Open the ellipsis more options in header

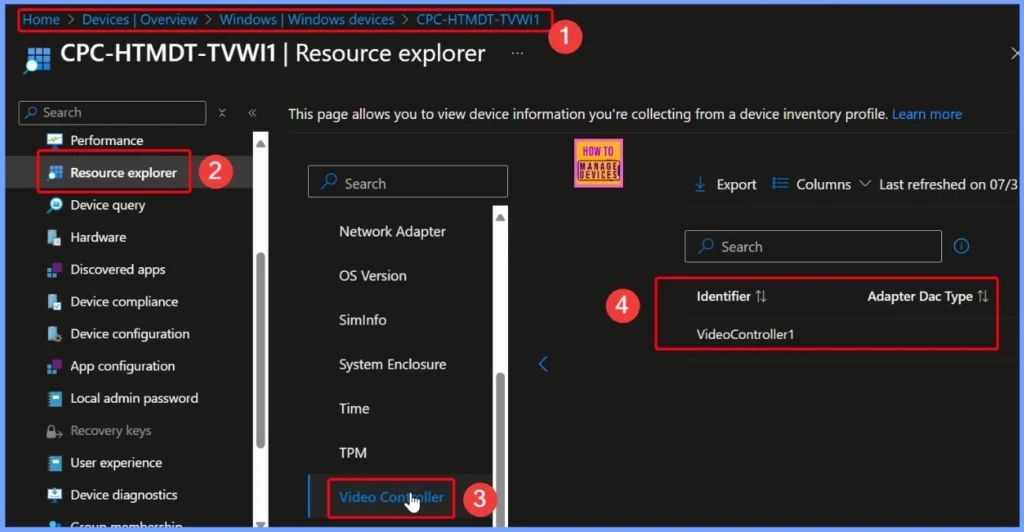click(x=517, y=54)
